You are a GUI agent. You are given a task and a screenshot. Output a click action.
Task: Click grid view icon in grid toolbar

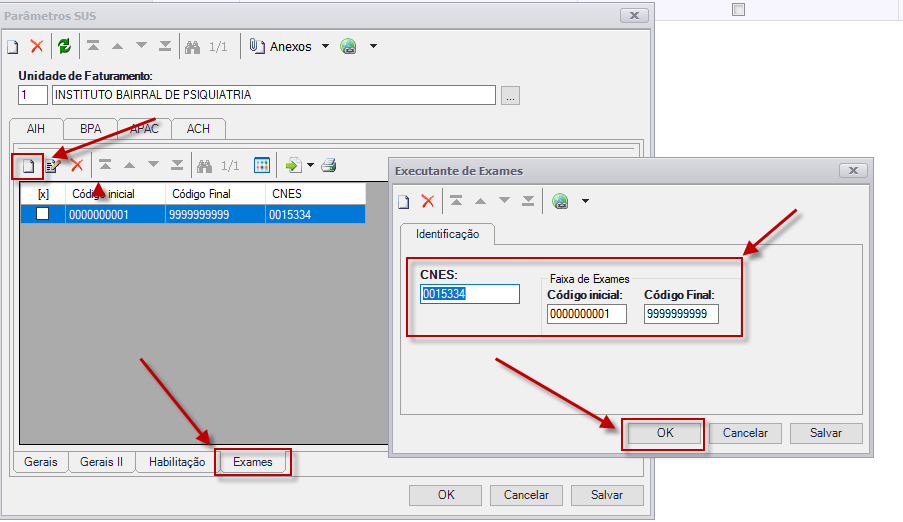tap(262, 166)
